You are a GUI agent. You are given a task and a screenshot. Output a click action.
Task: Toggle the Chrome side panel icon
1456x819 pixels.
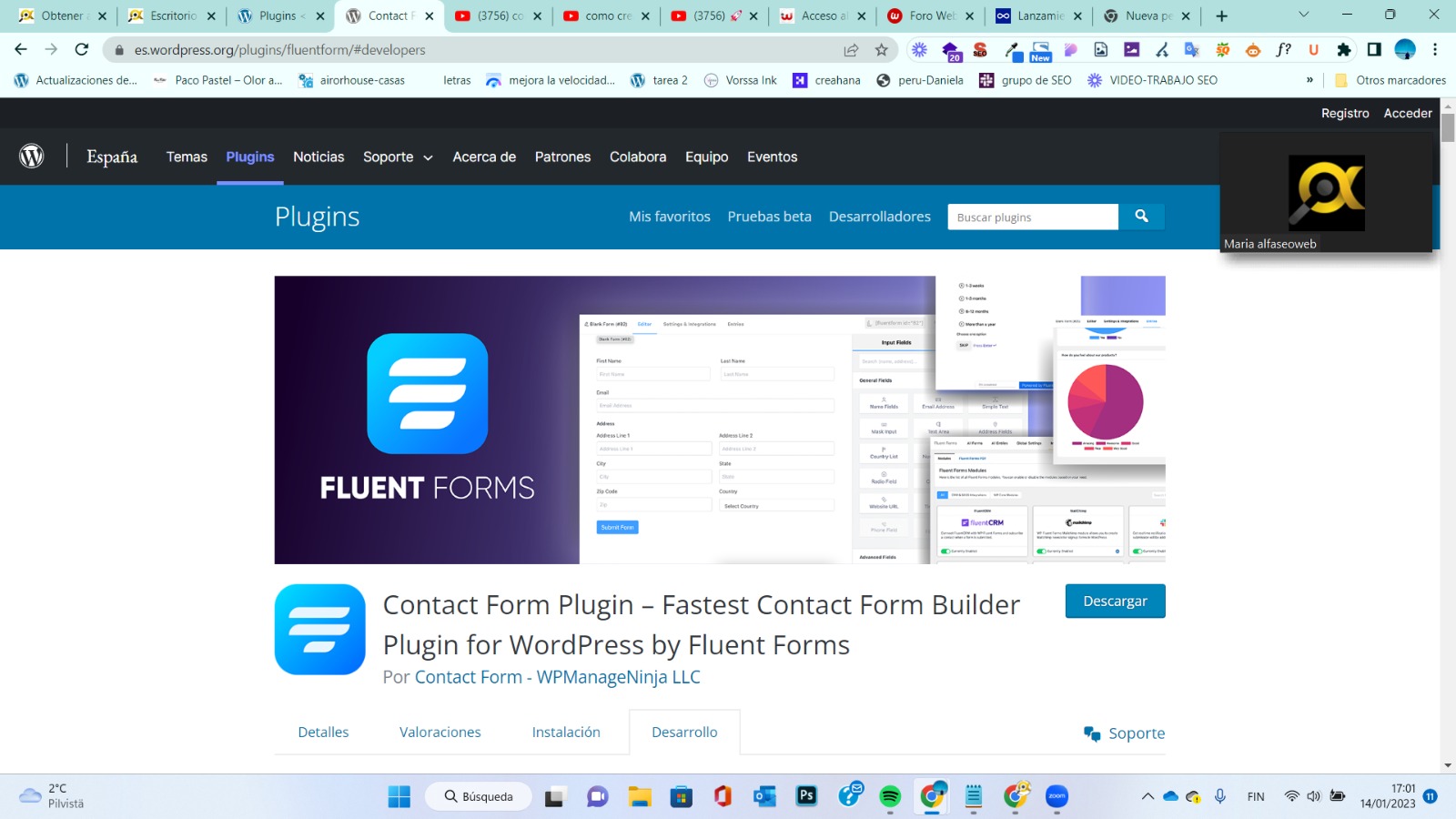tap(1374, 50)
